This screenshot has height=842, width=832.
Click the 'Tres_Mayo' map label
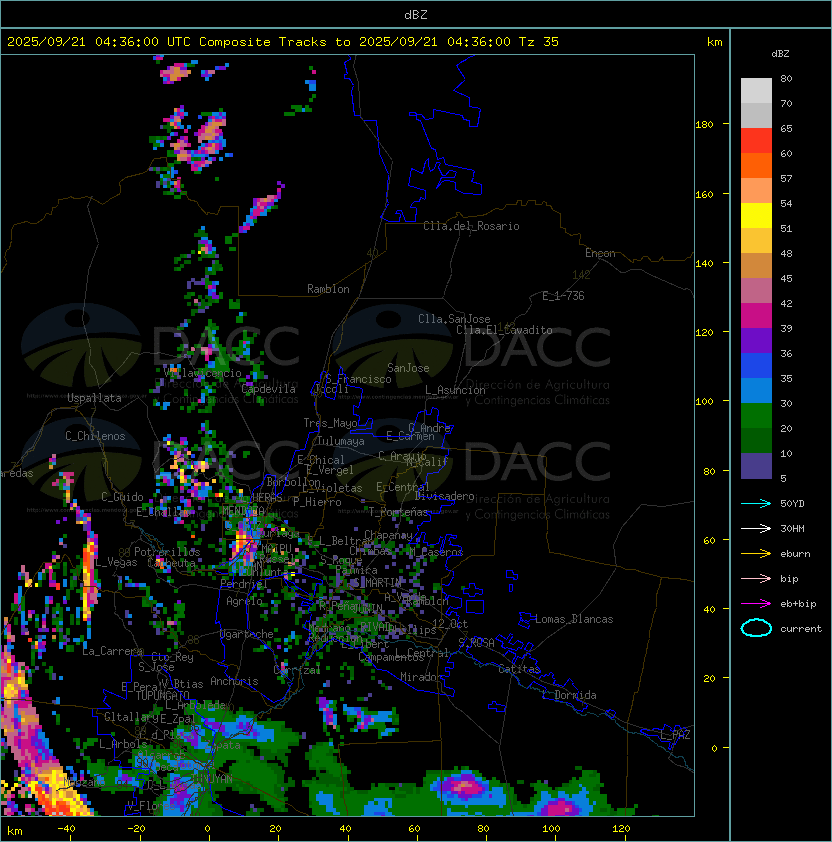tap(330, 423)
